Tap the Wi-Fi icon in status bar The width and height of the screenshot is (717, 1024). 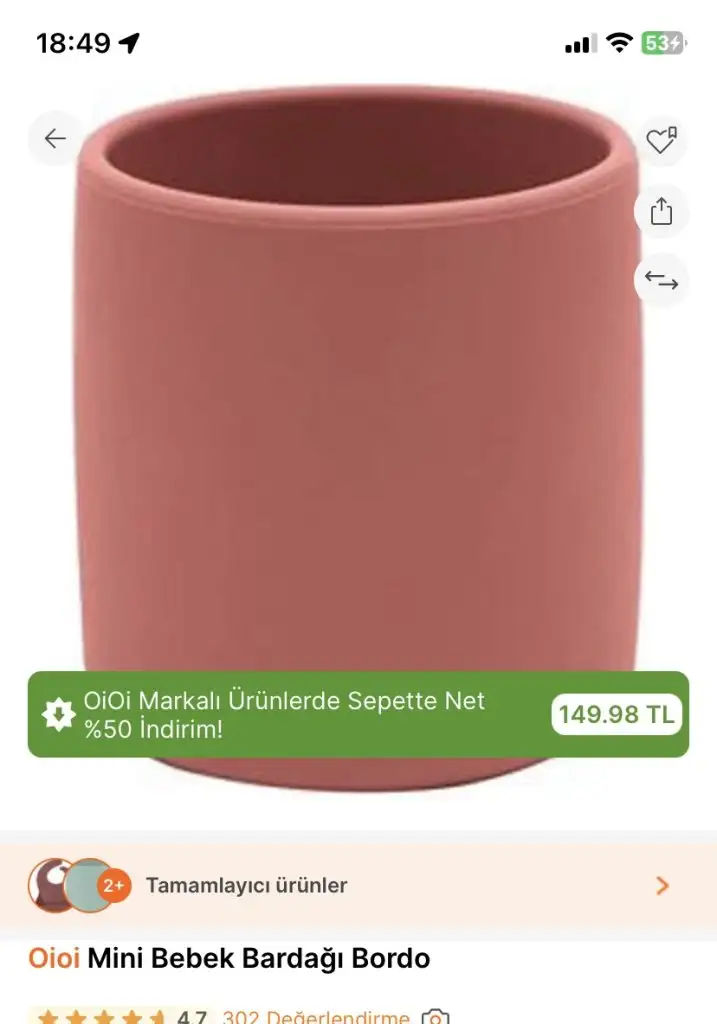(619, 42)
